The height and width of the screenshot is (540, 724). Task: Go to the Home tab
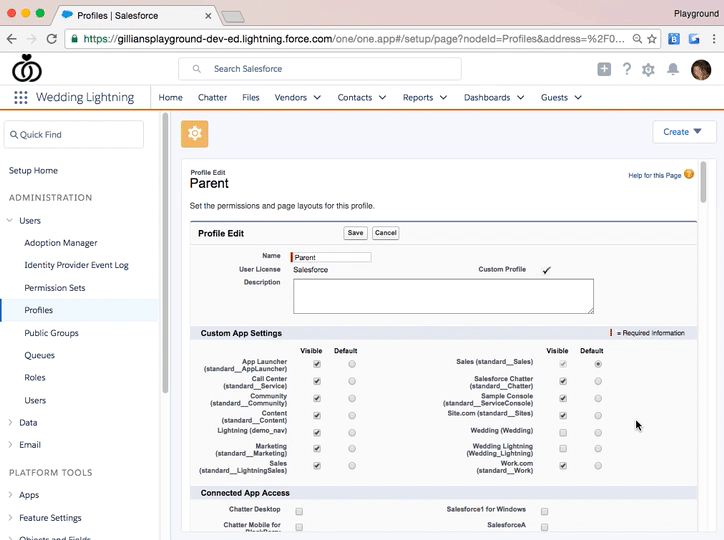(x=170, y=97)
